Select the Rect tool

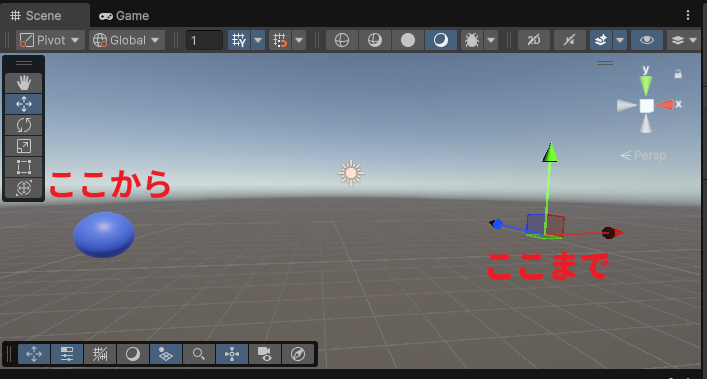point(23,167)
